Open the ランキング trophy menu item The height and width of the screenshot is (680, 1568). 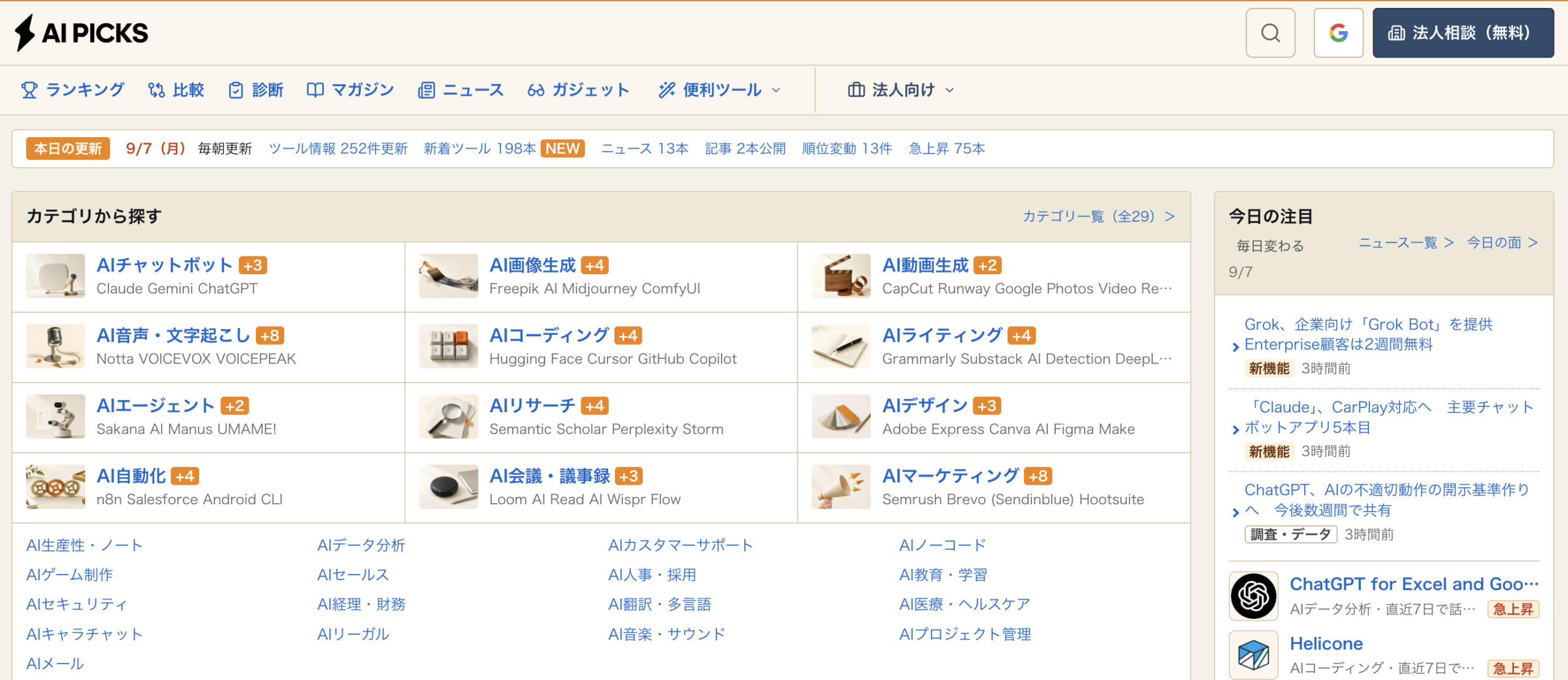click(x=73, y=90)
